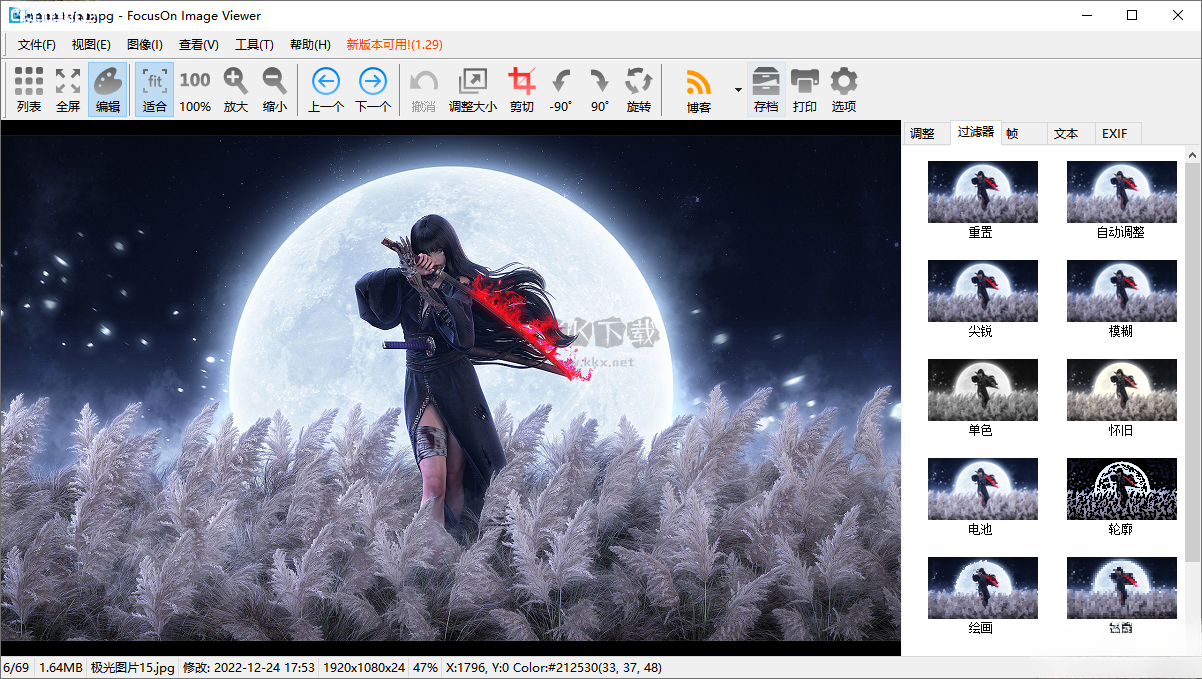Expand the blog (博客) dropdown arrow
1202x679 pixels.
(x=738, y=90)
